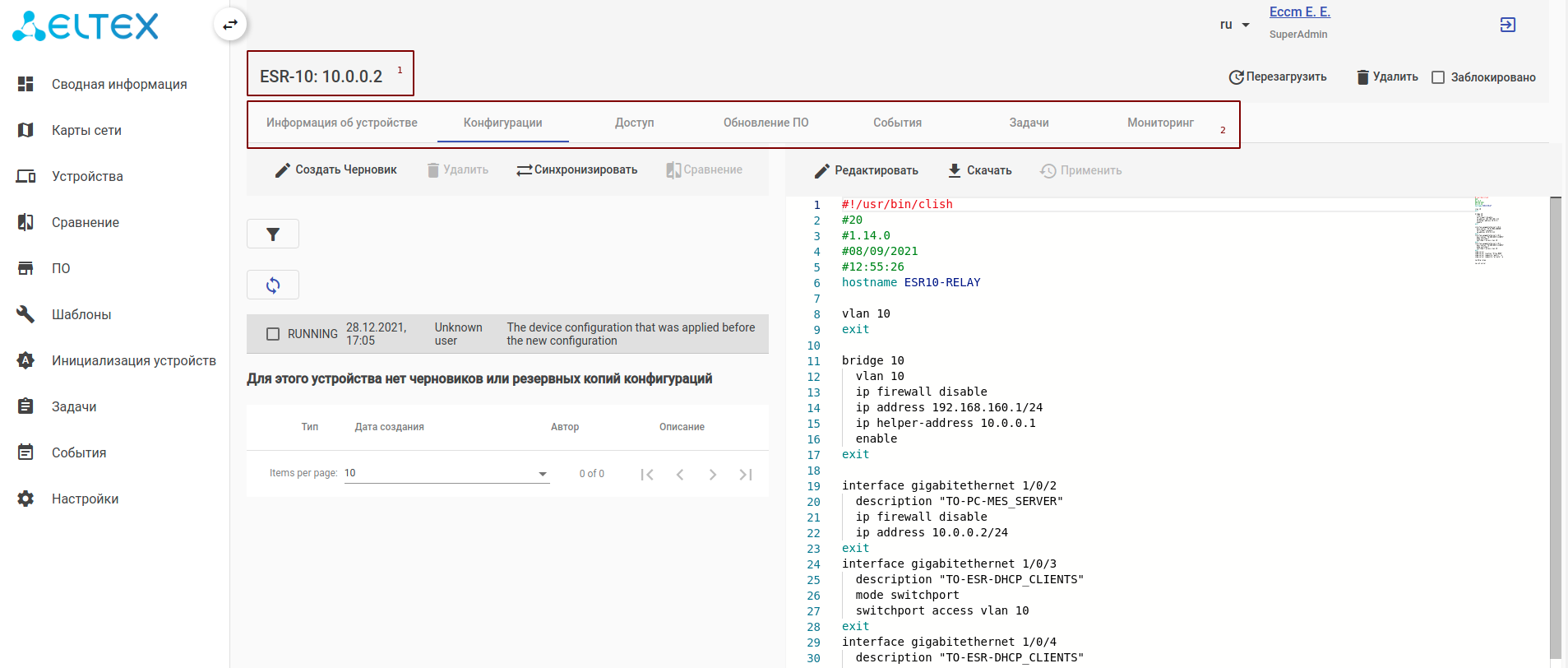This screenshot has width=1568, height=668.
Task: Open Настройки gear in sidebar
Action: pyautogui.click(x=26, y=499)
